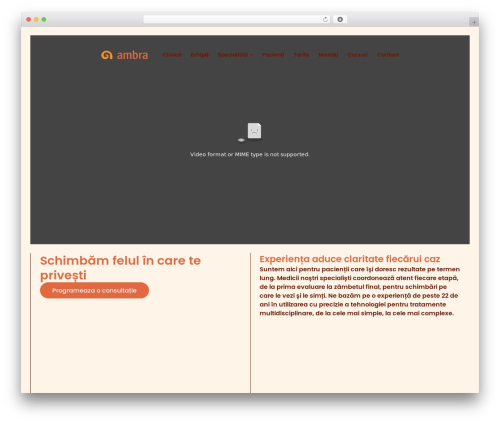500x423 pixels.
Task: Open the downloads icon beside the address bar
Action: coord(340,19)
